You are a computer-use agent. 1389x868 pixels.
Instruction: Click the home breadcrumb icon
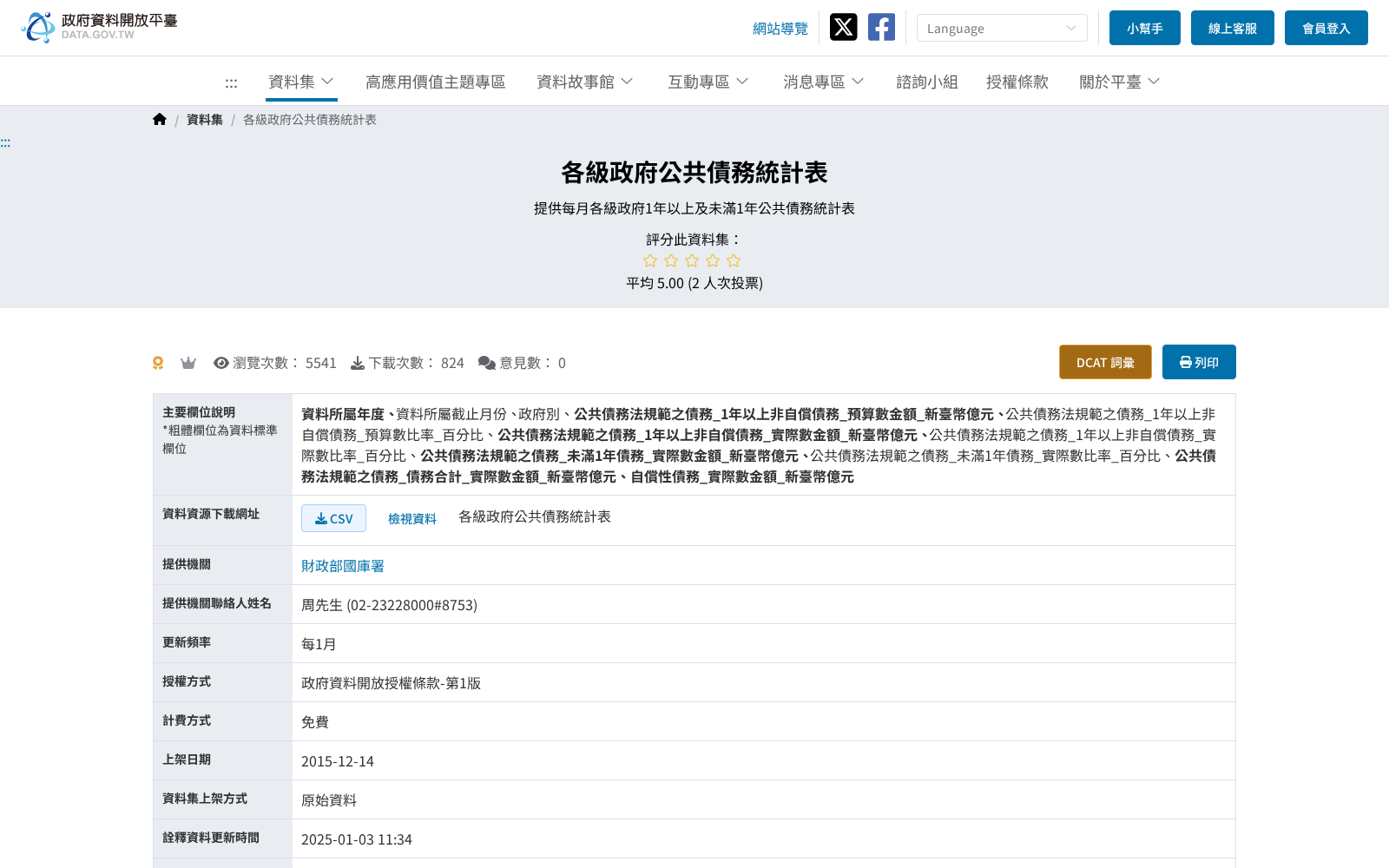tap(159, 120)
